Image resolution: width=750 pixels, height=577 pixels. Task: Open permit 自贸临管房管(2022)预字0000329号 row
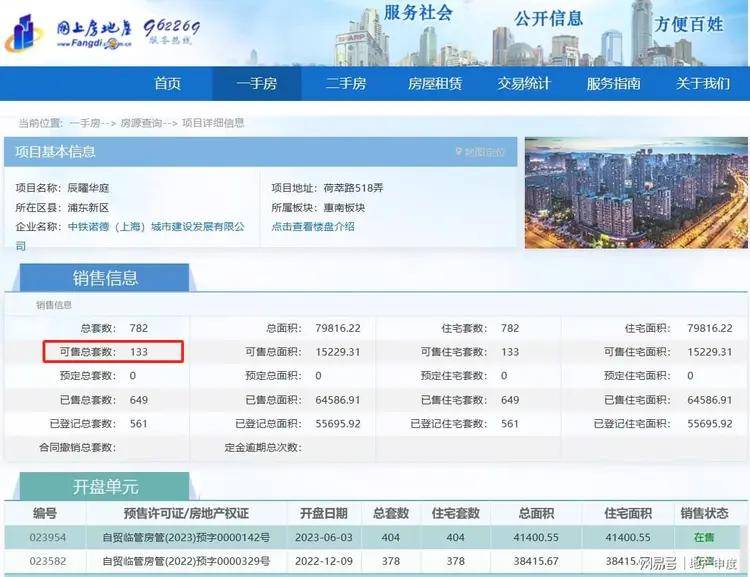(185, 561)
